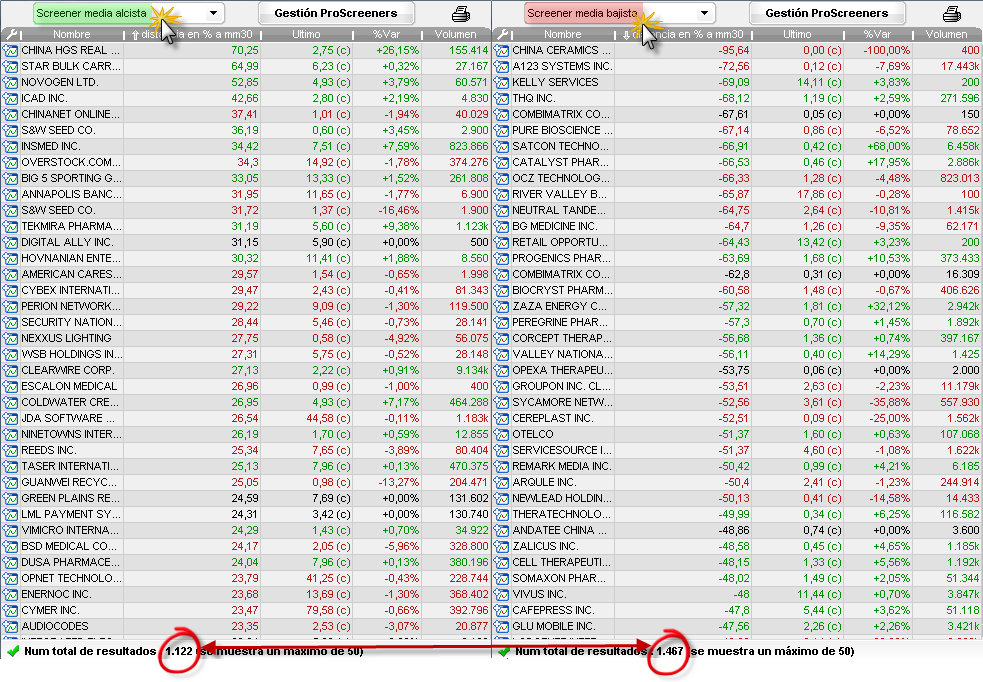
Task: Select the BIG 5 SPORTING G row
Action: 246,178
